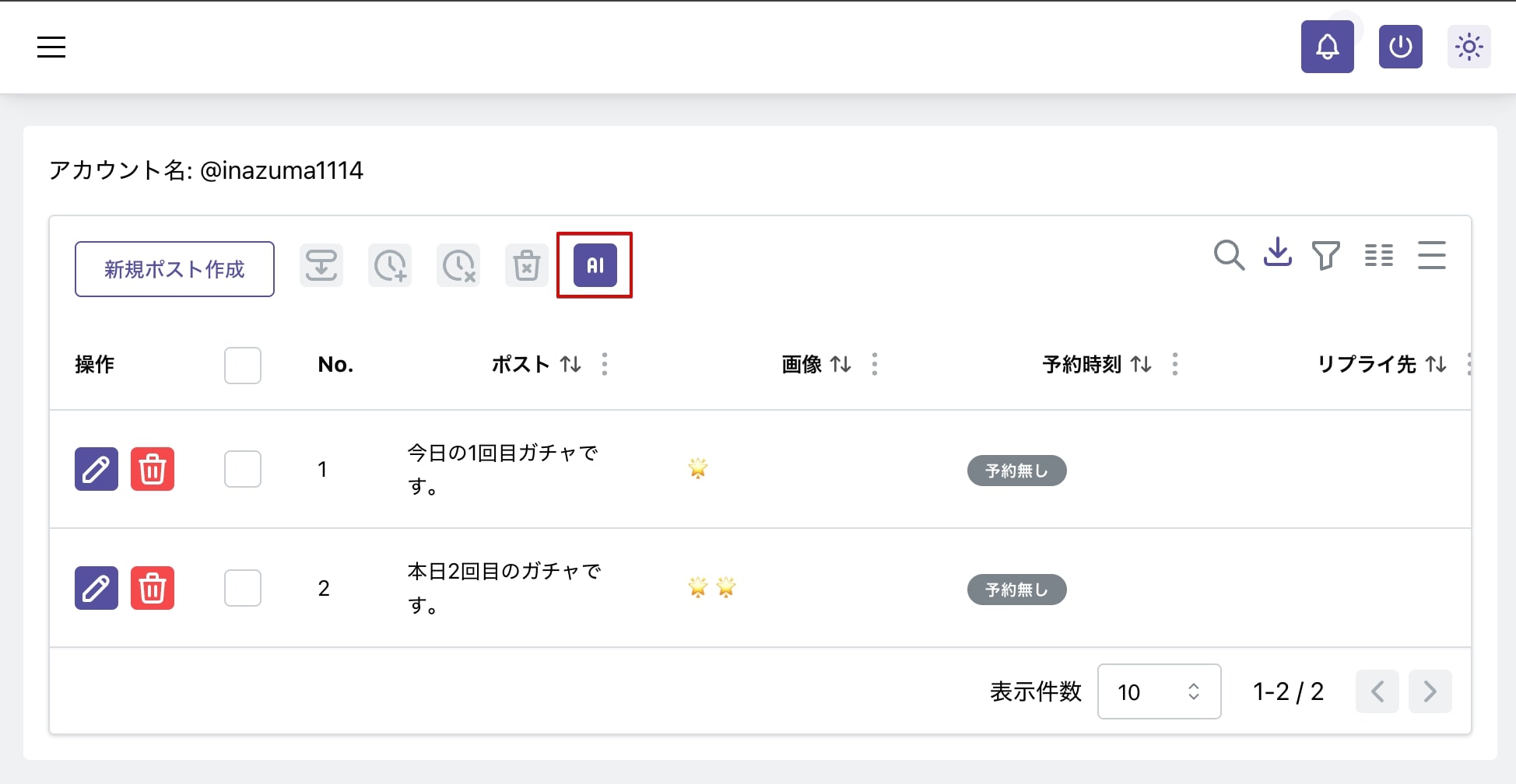The height and width of the screenshot is (784, 1516).
Task: Open the ポスト column options menu
Action: pos(605,364)
